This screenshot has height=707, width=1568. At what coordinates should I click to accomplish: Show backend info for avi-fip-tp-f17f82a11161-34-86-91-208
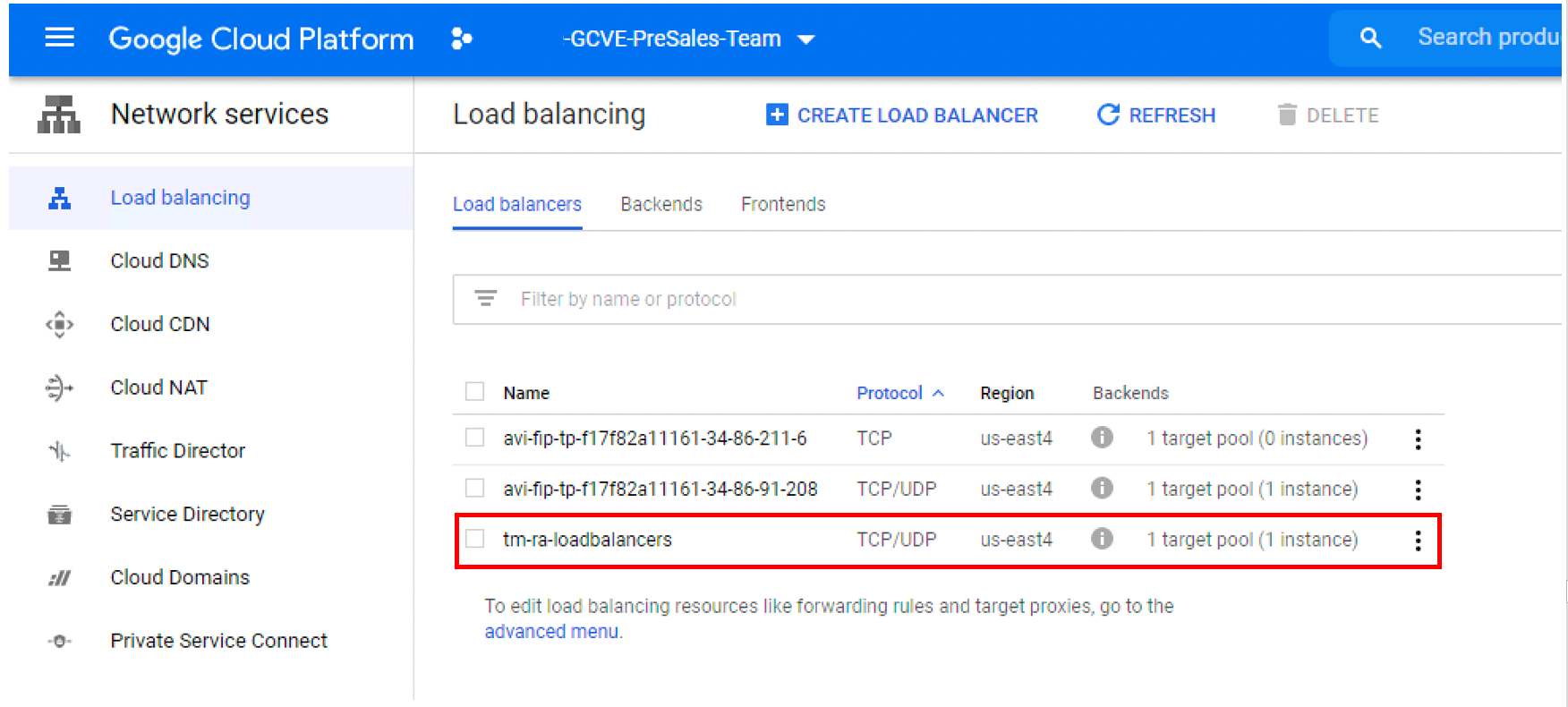click(1102, 488)
